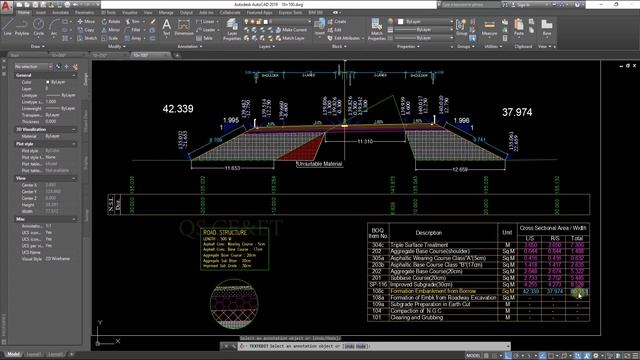
Task: Click the Stretch tool
Action: pyautogui.click(x=87, y=38)
